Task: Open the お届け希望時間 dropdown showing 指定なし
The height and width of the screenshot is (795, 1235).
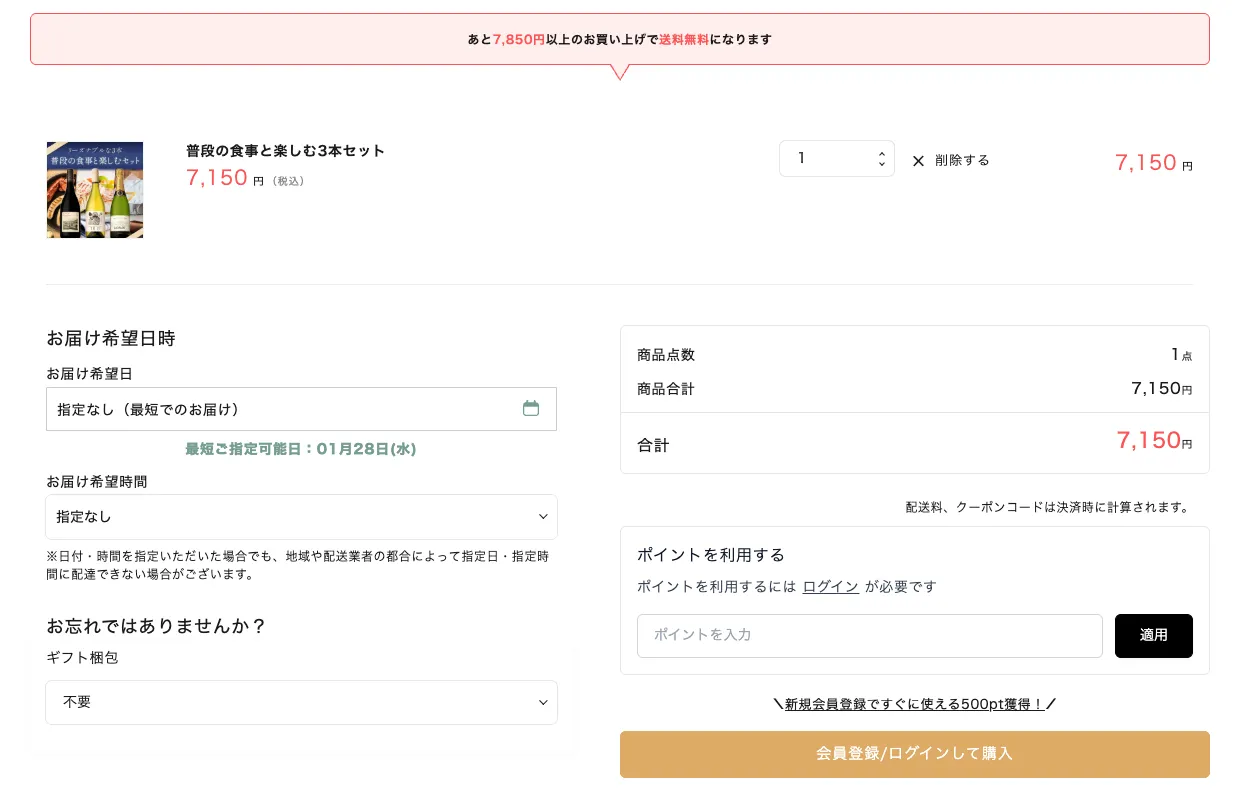Action: 300,517
